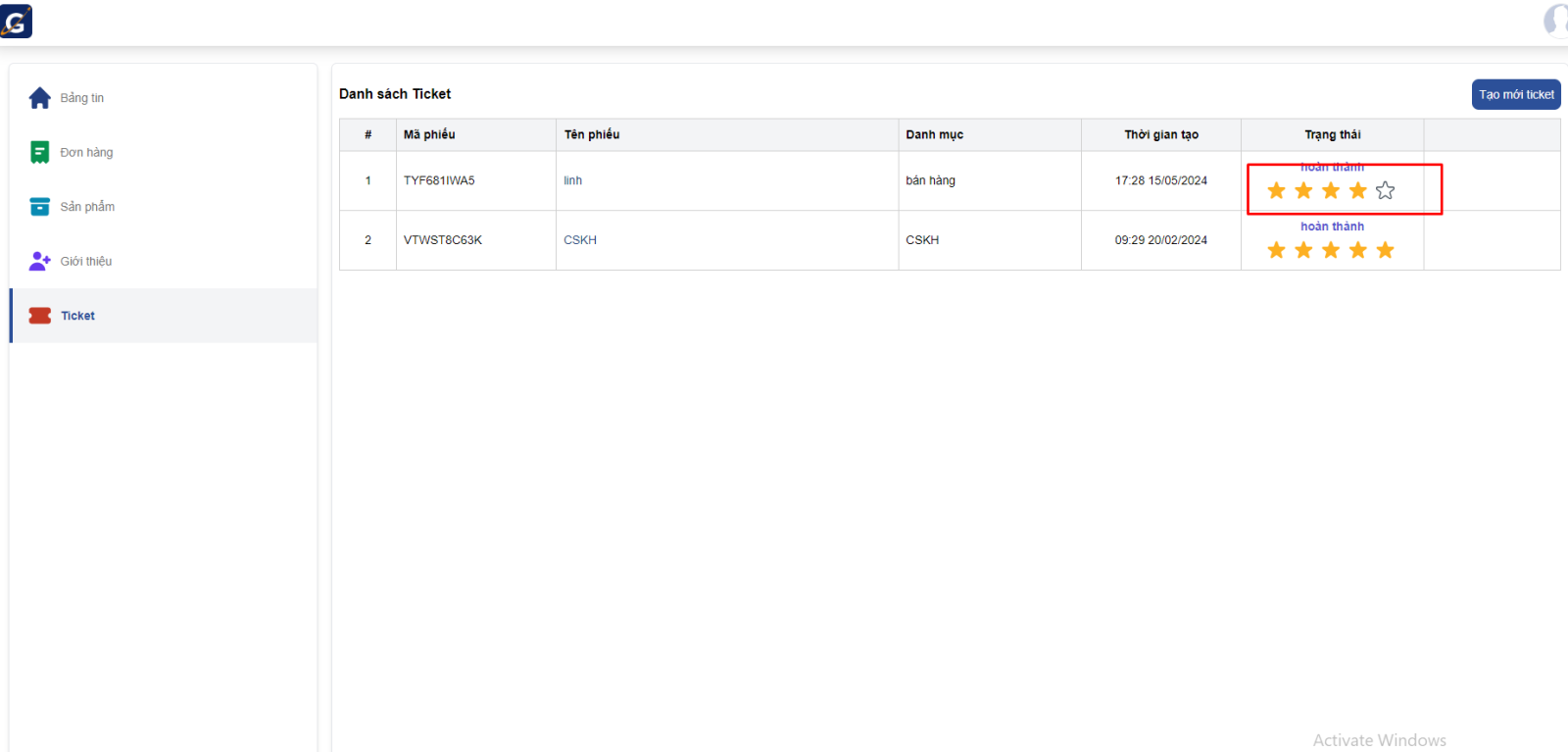
Task: Click the Bảng tin home icon
Action: [39, 98]
